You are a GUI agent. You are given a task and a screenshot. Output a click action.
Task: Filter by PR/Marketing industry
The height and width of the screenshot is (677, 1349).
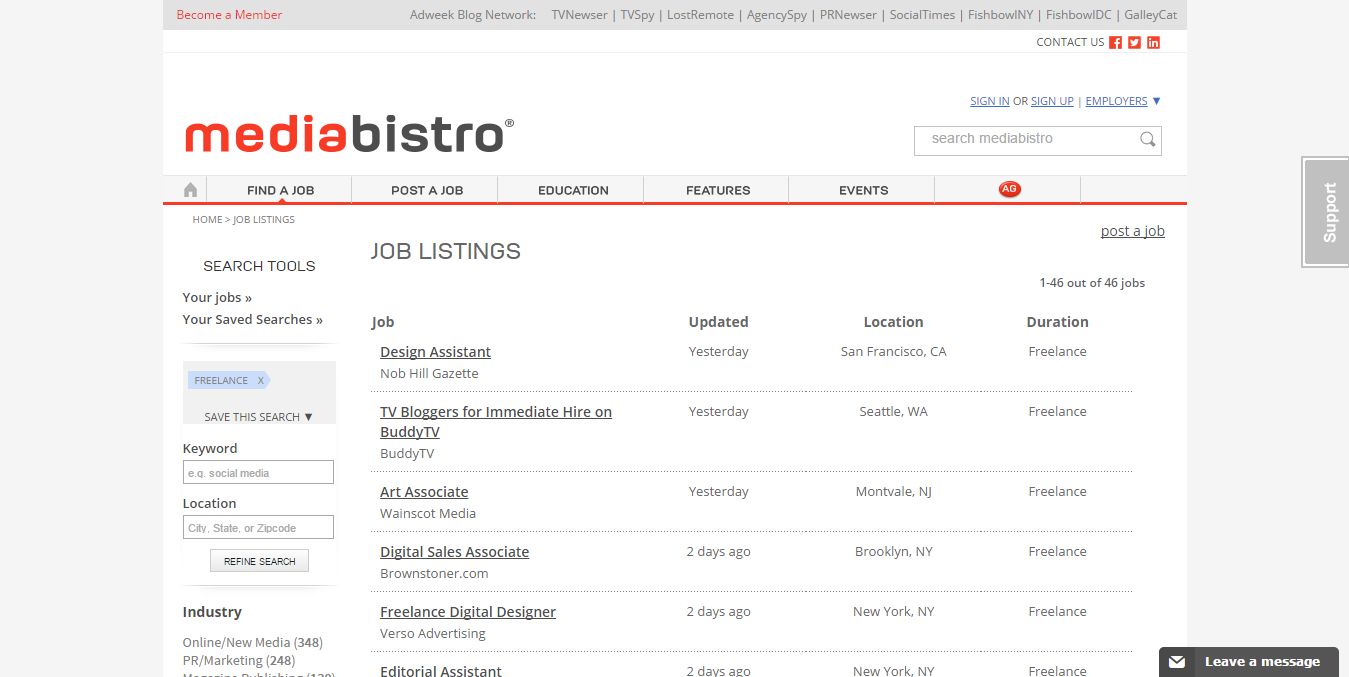[239, 660]
